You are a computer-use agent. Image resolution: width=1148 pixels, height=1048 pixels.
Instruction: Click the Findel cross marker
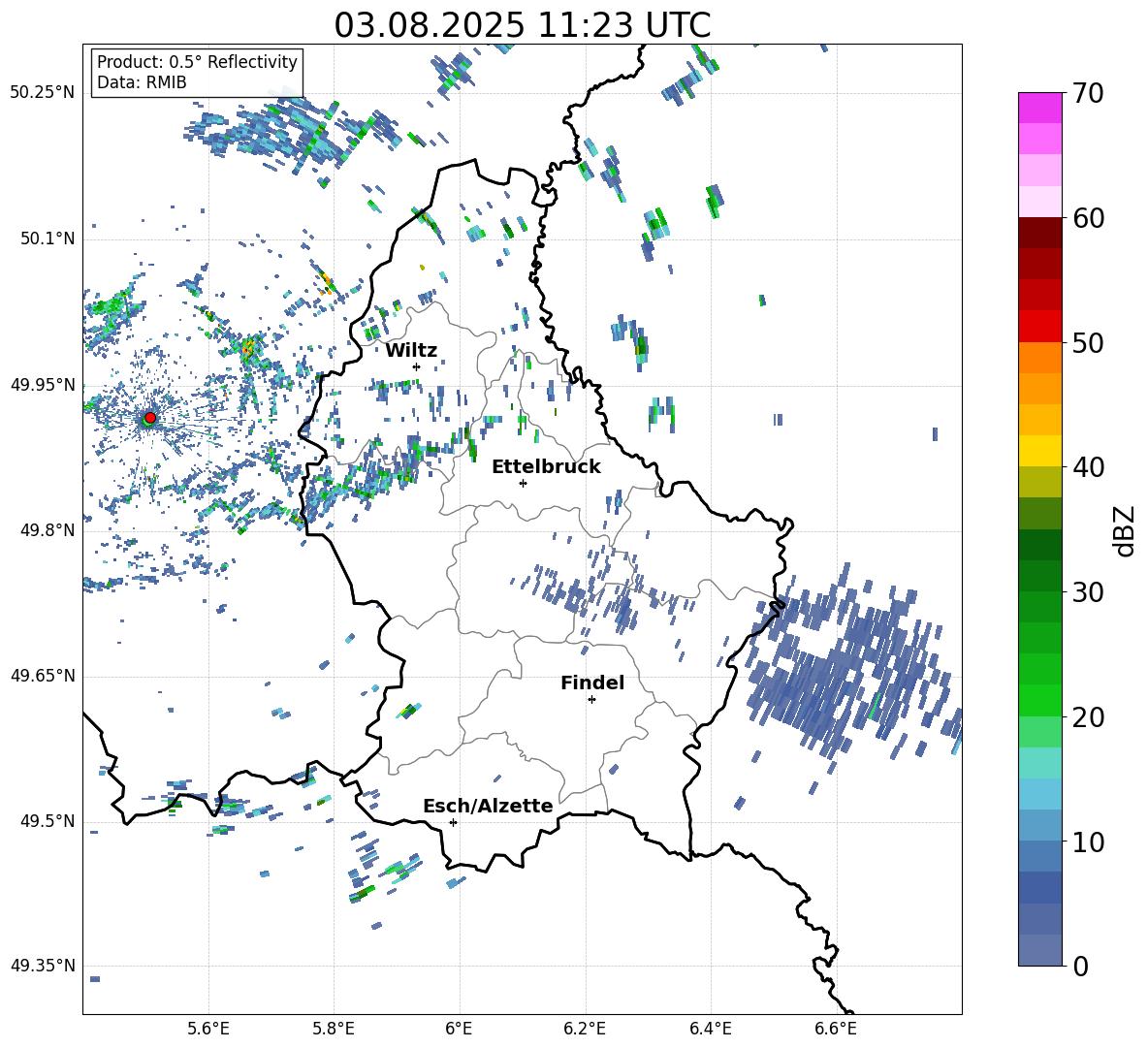[x=591, y=700]
